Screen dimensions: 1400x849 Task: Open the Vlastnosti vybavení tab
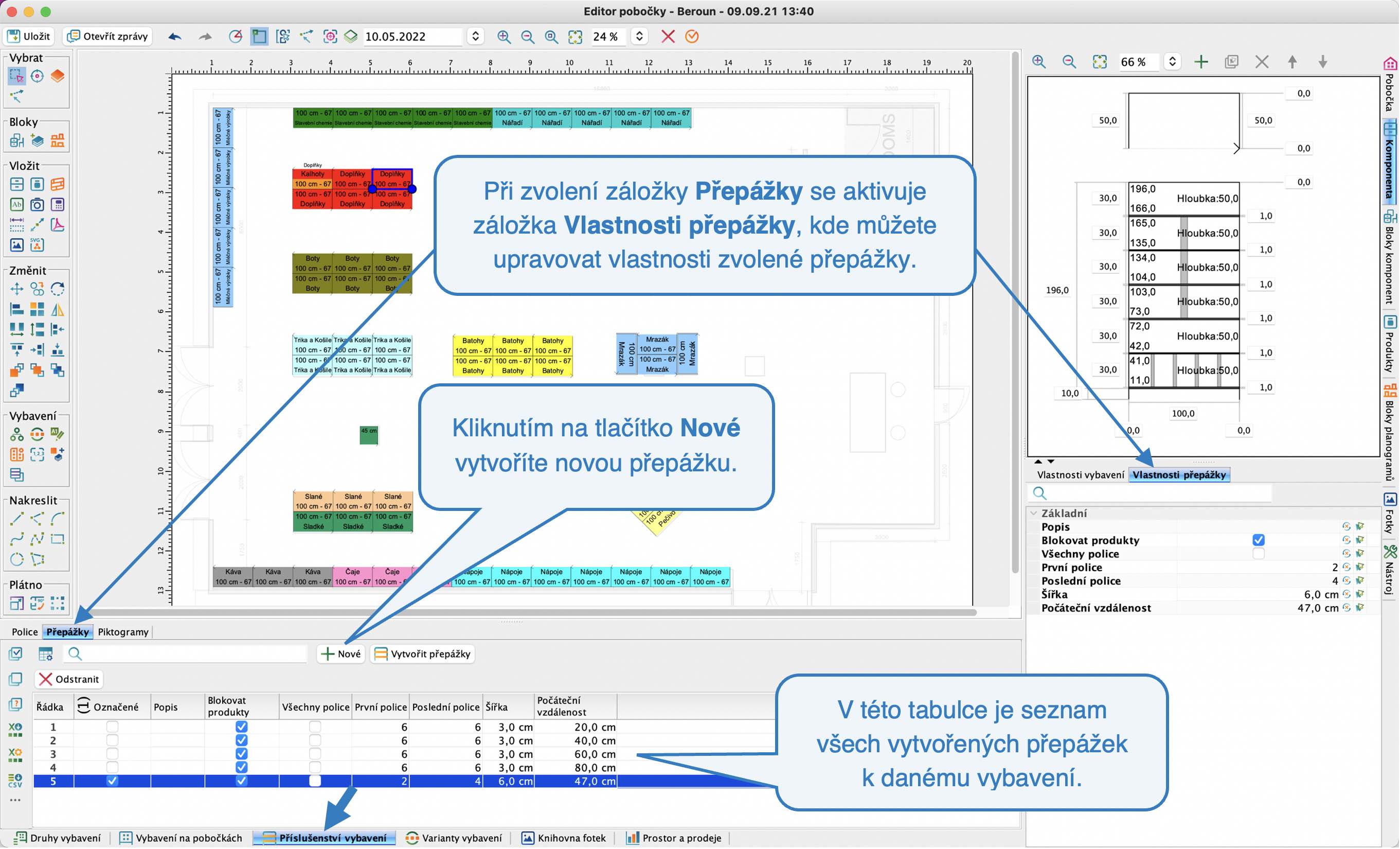[x=1080, y=475]
